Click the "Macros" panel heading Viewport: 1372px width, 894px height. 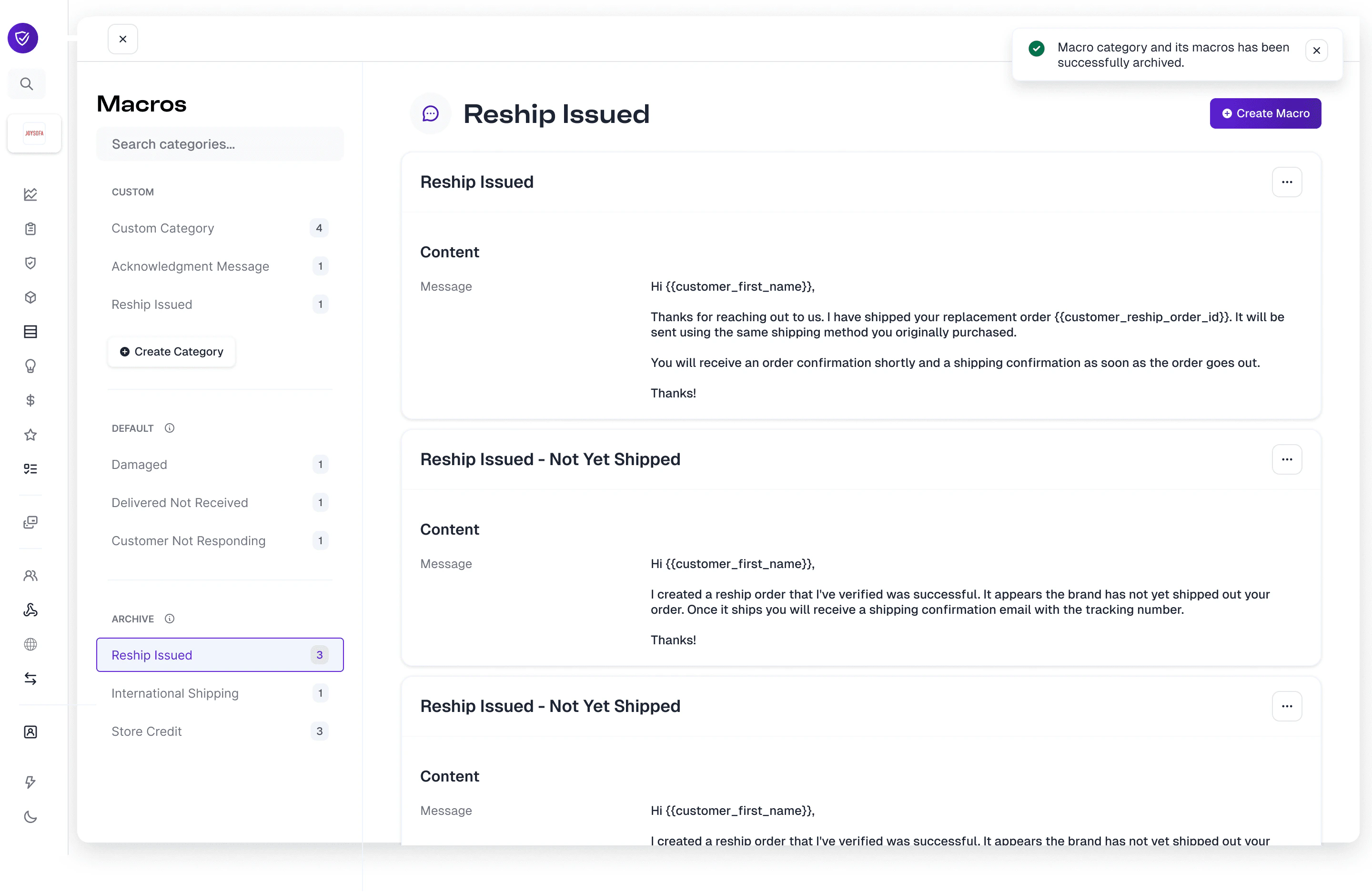[x=142, y=104]
